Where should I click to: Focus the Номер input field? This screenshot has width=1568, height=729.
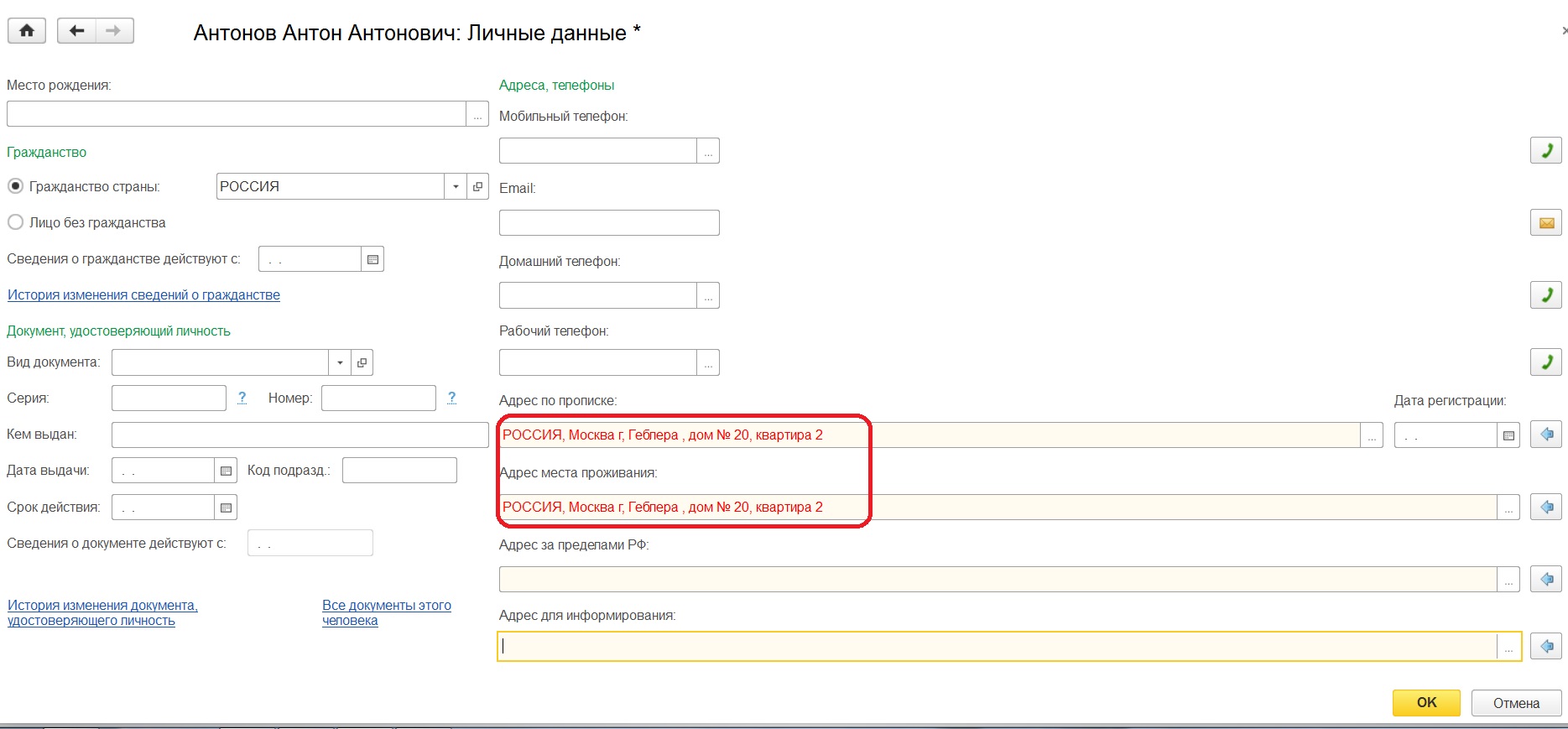pos(378,398)
